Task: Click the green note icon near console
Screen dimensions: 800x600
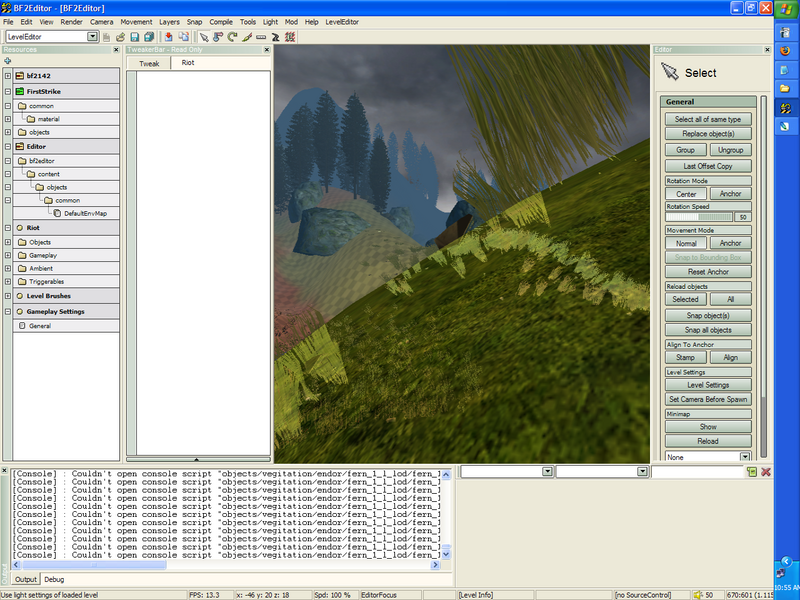Action: point(752,472)
